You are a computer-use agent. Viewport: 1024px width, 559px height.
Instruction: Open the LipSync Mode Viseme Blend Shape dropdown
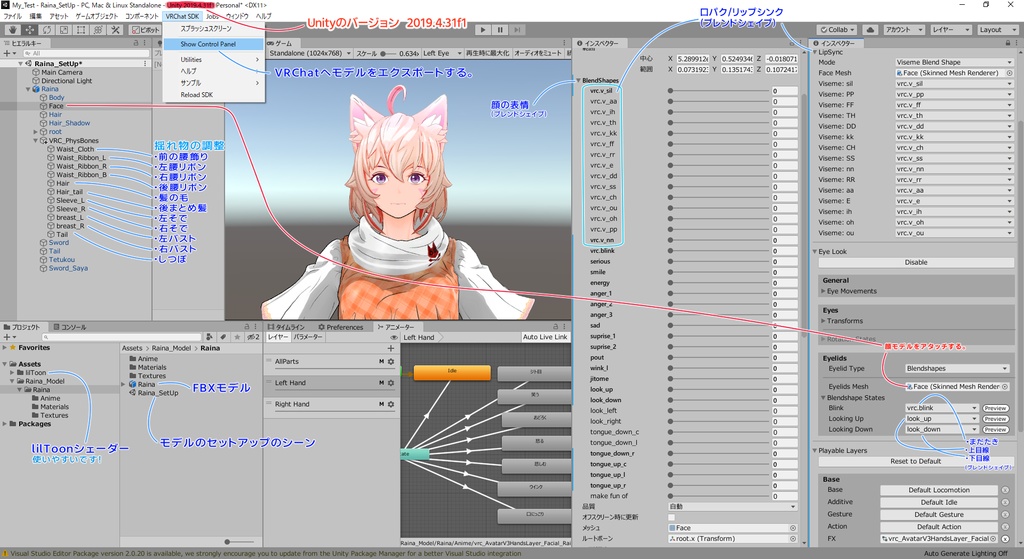pyautogui.click(x=954, y=62)
